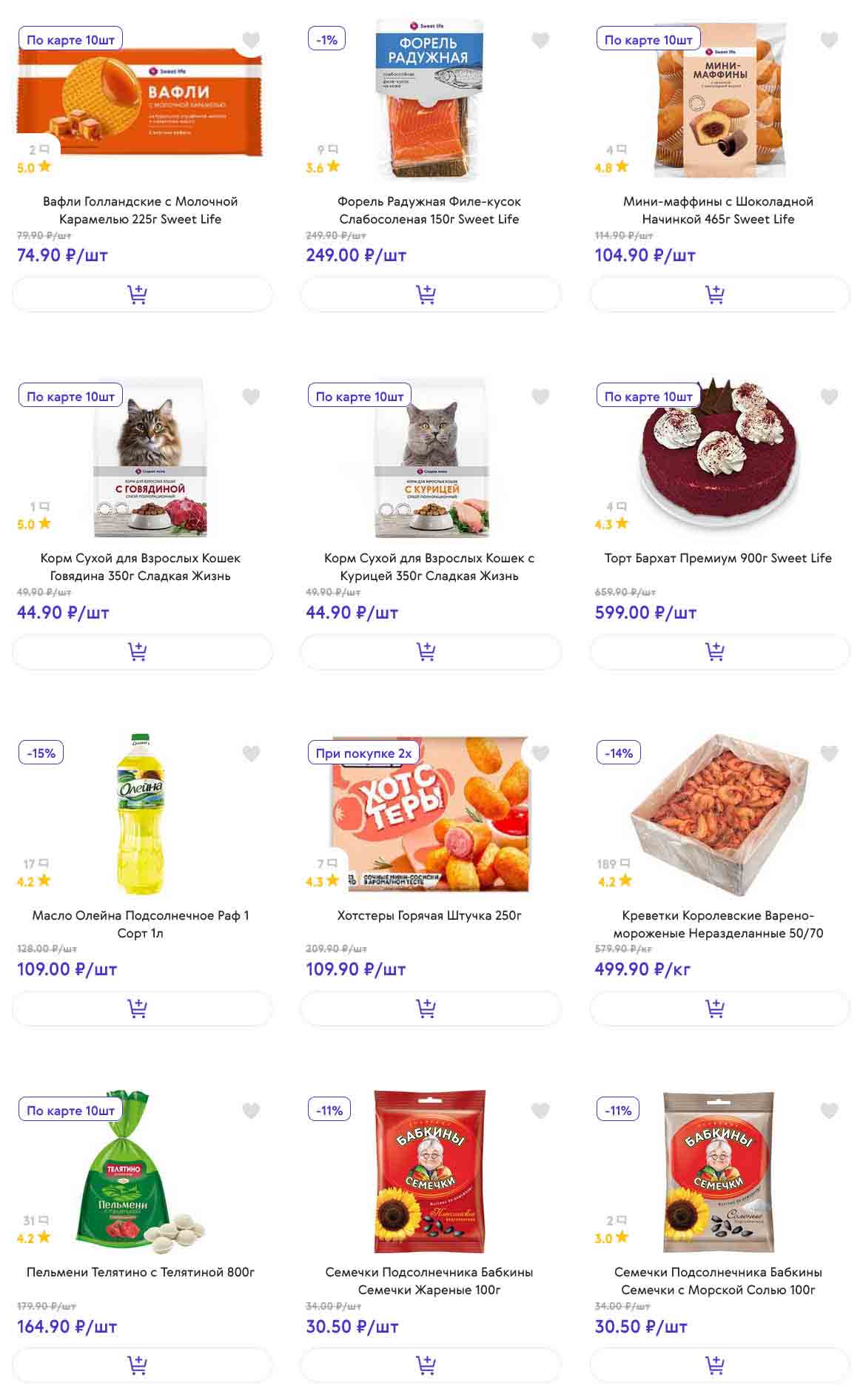Click 'По карте 10шт' badge on Вафли

pos(70,40)
